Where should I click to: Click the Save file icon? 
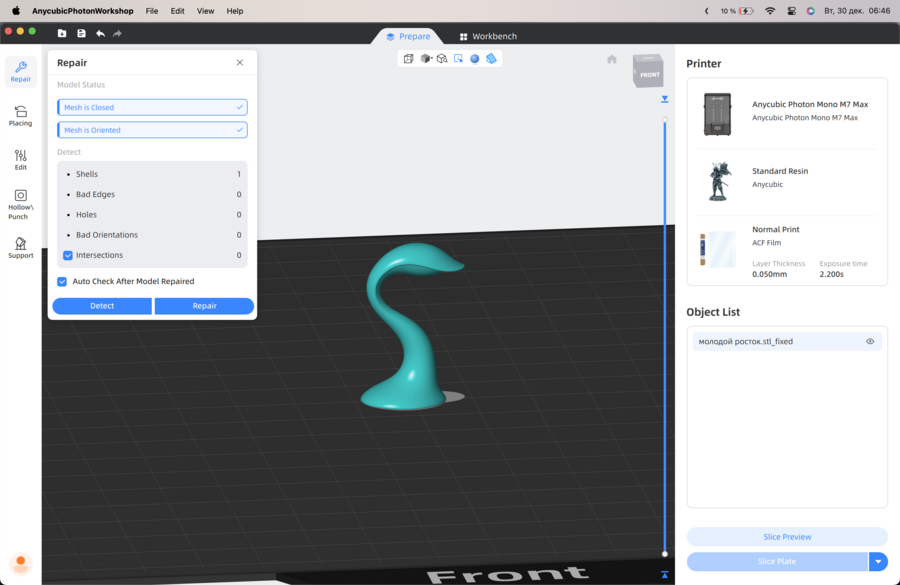coord(81,34)
